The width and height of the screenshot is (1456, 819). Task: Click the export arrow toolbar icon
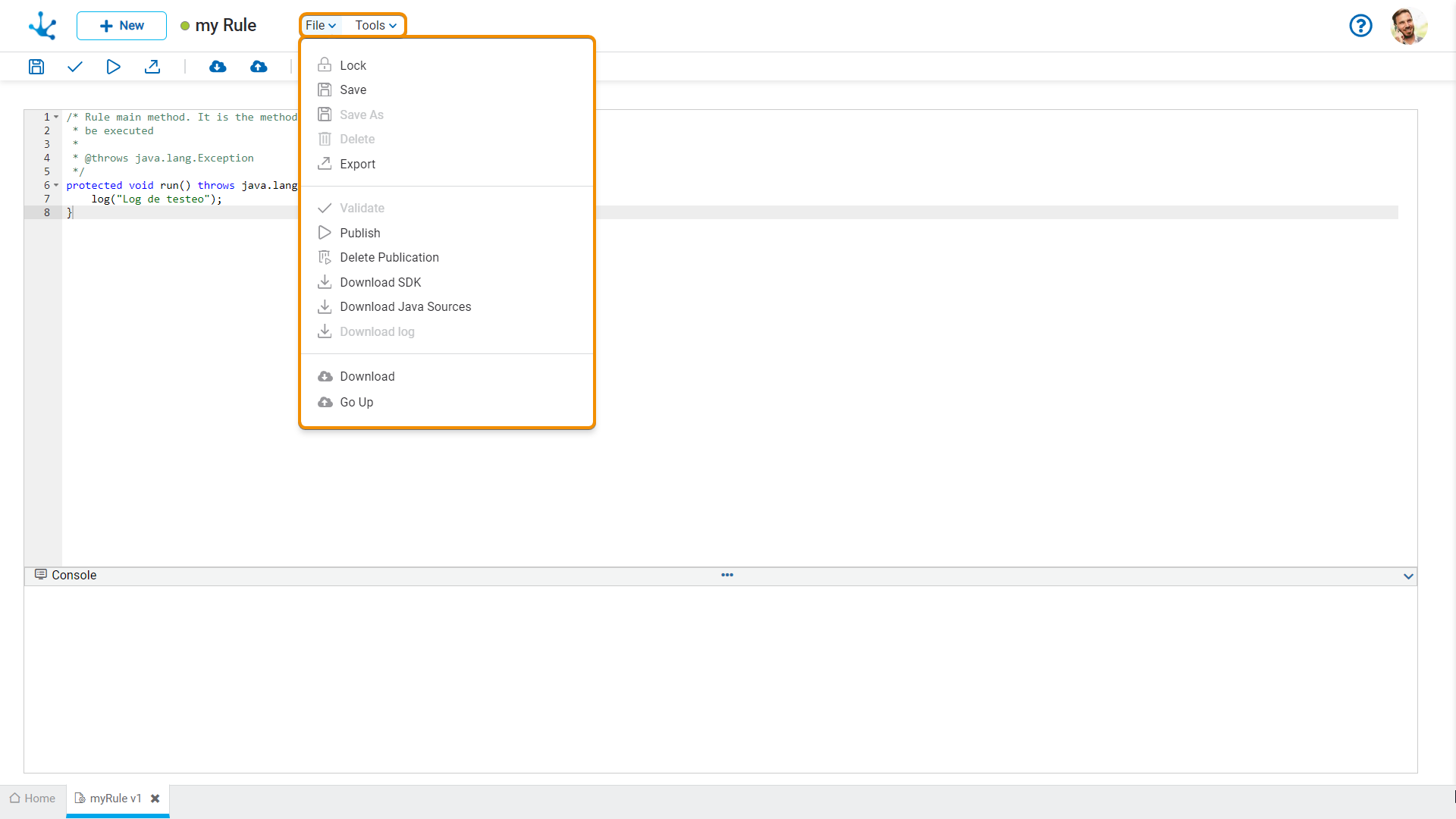tap(152, 67)
